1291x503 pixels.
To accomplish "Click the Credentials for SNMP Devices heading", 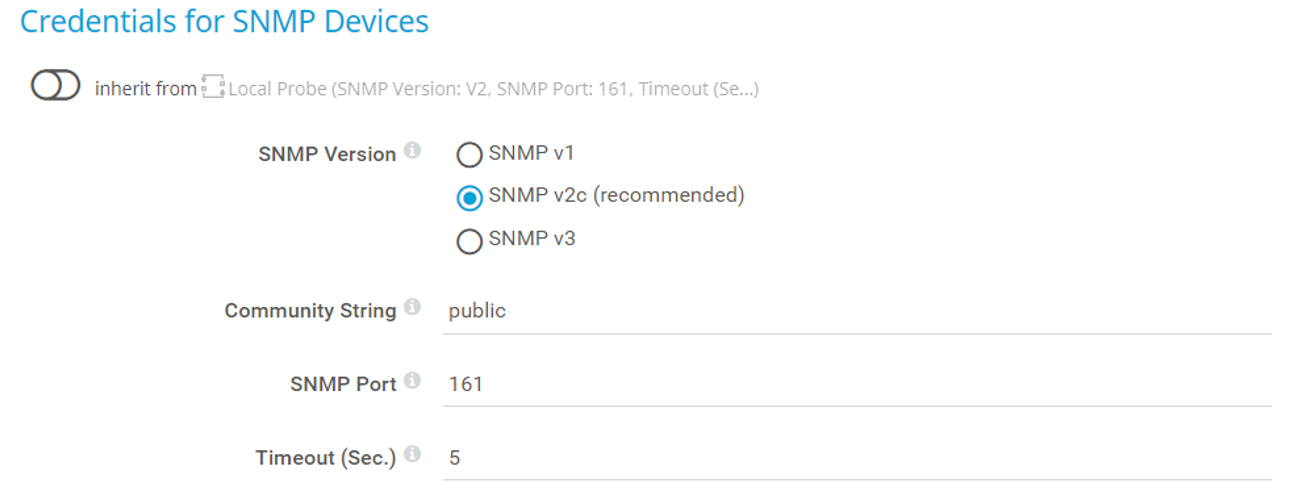I will point(225,22).
